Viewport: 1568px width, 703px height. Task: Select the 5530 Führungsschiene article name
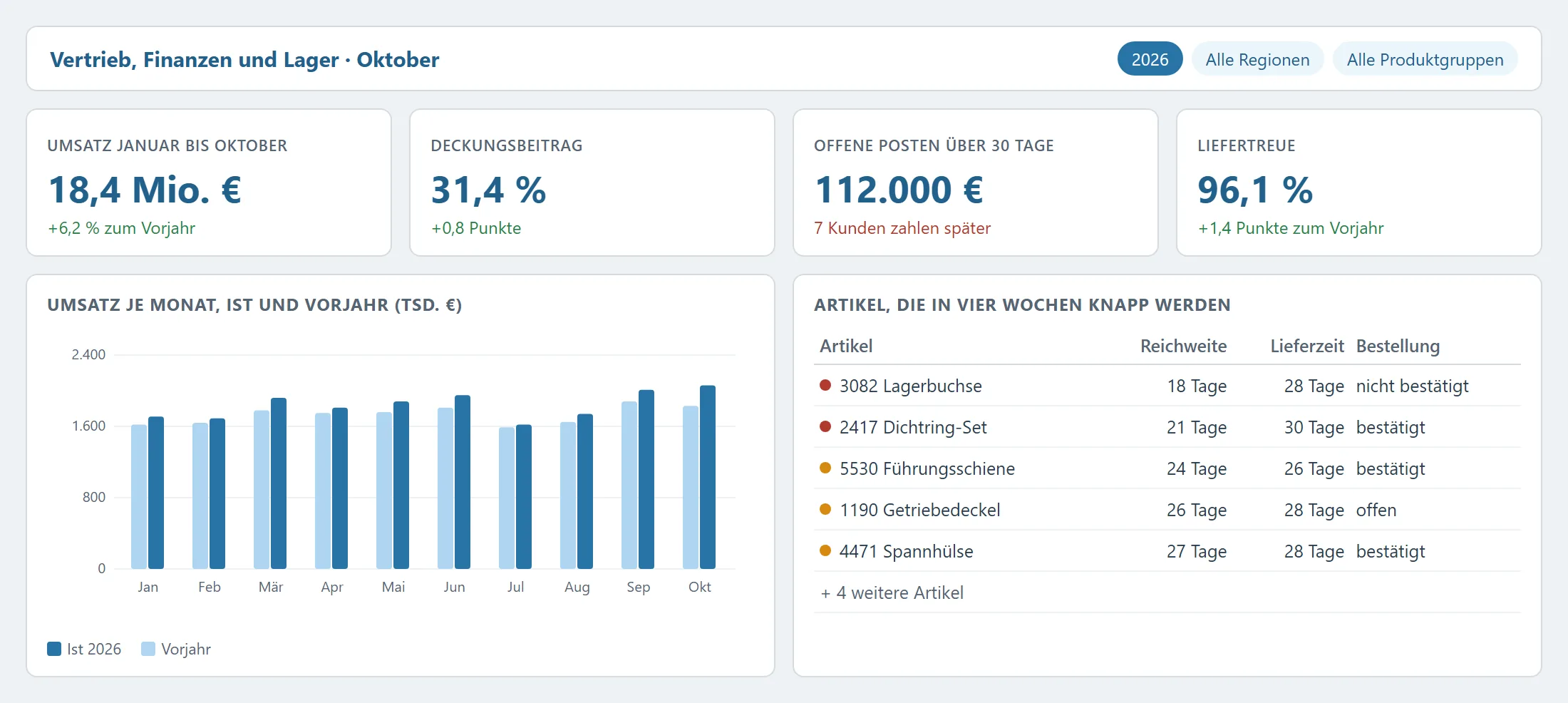click(927, 468)
